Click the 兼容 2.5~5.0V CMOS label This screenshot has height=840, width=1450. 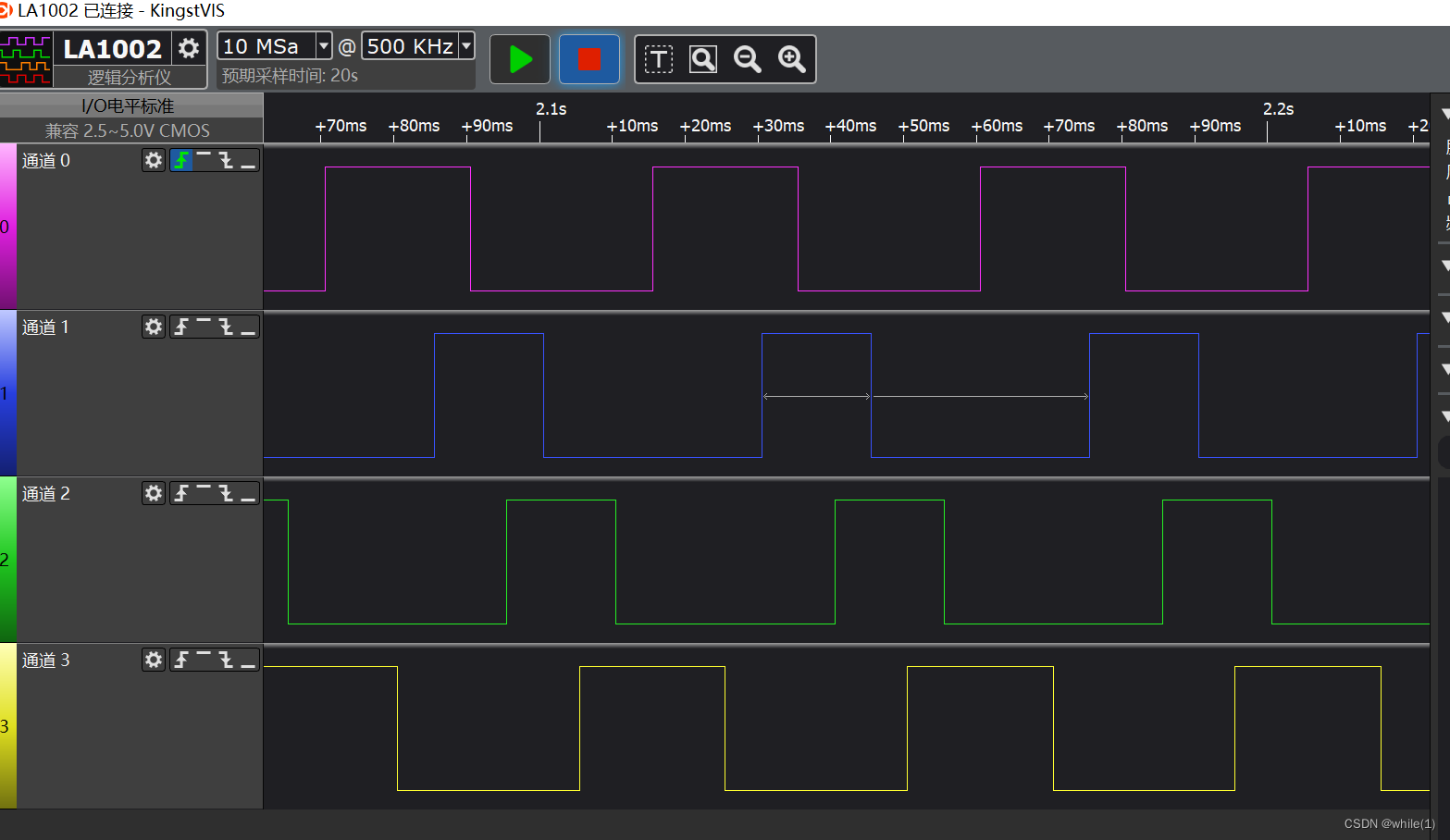(128, 130)
